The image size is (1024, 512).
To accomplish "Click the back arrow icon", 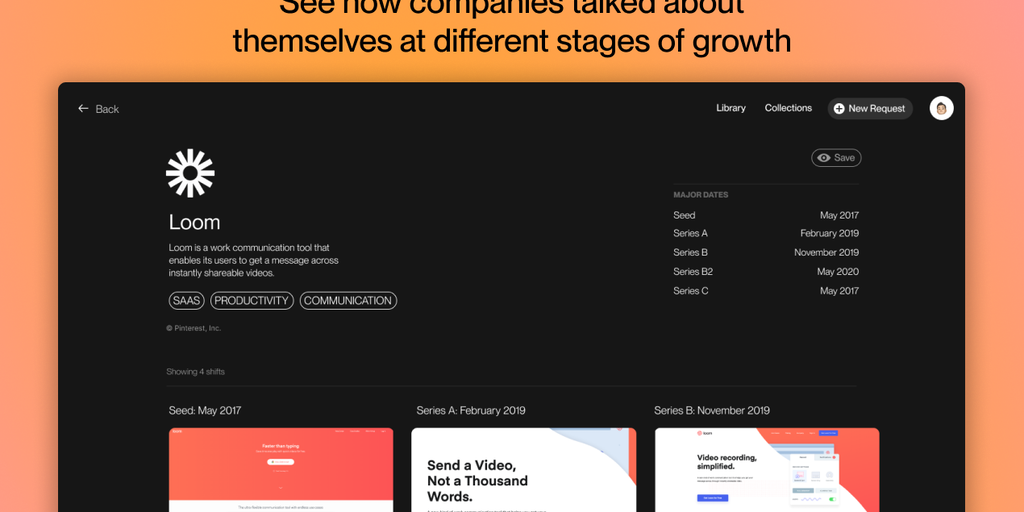I will (83, 109).
